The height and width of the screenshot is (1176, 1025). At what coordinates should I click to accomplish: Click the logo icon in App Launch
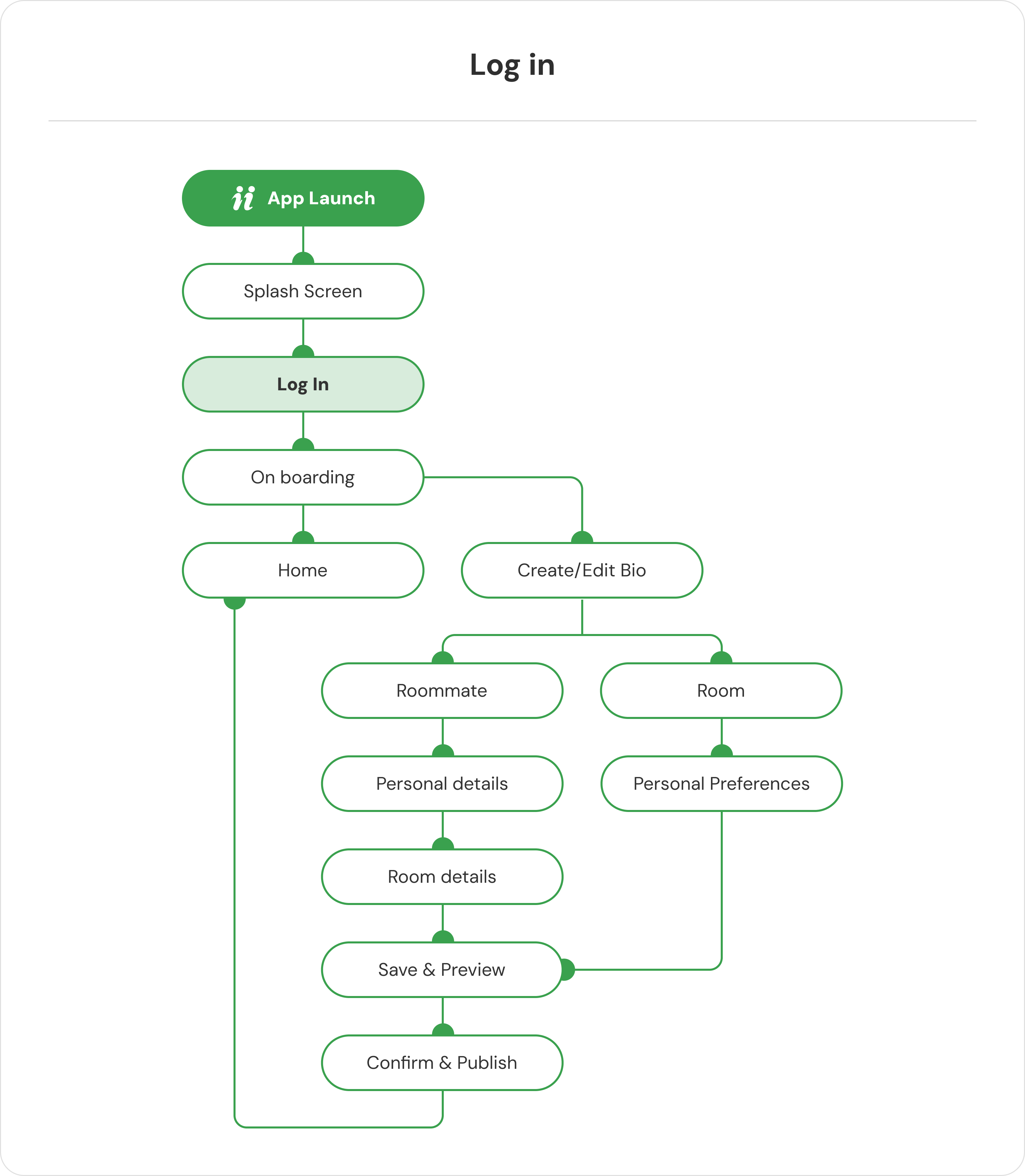[243, 198]
